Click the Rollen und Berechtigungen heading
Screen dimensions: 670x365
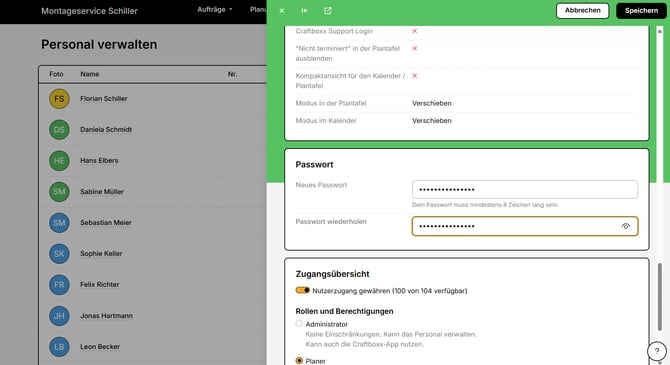click(x=344, y=311)
